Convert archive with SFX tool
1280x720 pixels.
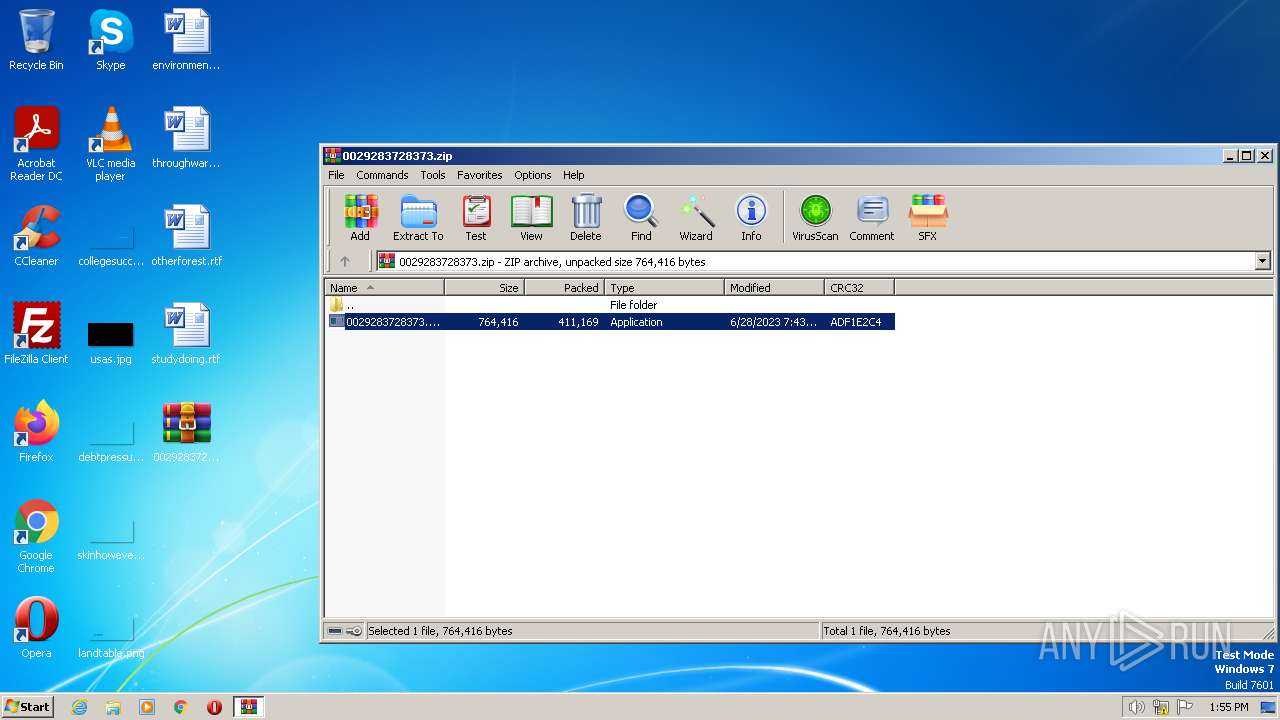point(928,218)
